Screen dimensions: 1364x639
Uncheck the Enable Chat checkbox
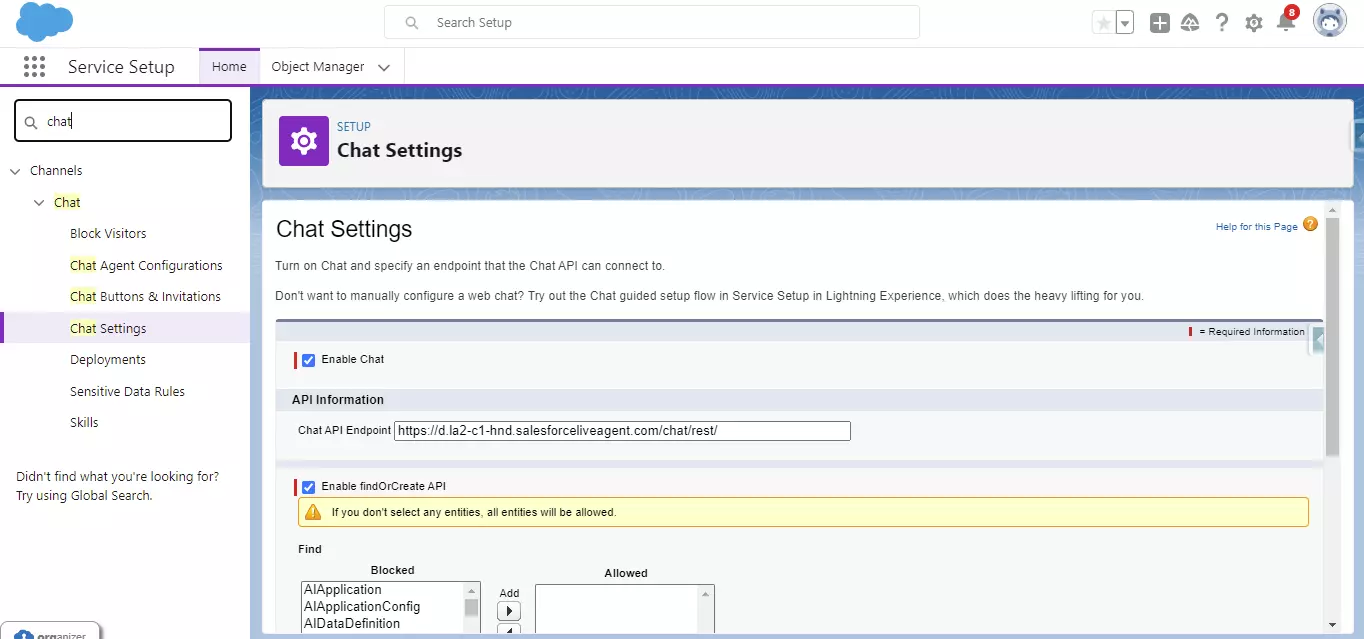pos(308,360)
